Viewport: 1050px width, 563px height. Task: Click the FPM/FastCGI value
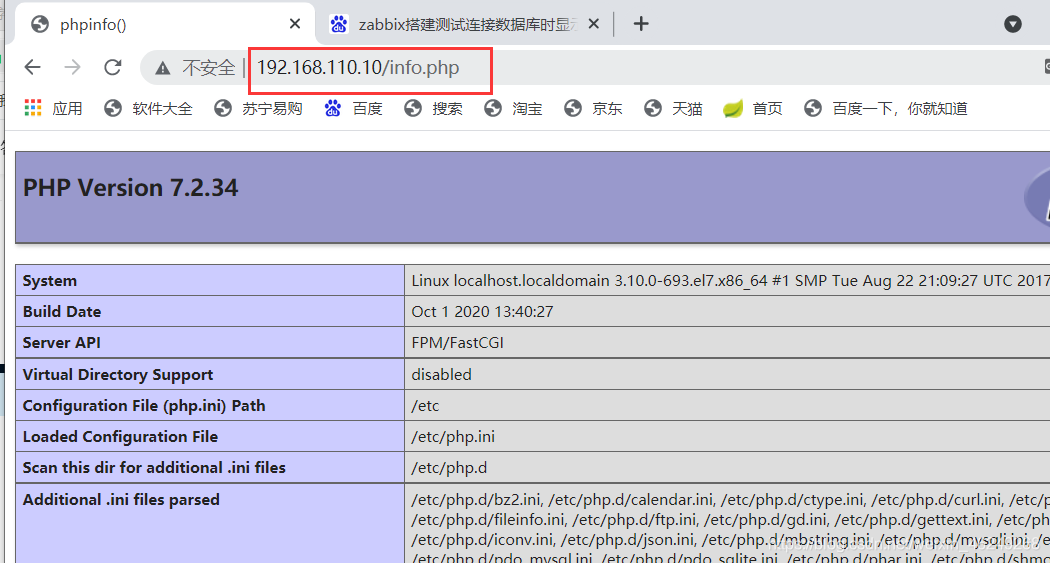coord(457,343)
